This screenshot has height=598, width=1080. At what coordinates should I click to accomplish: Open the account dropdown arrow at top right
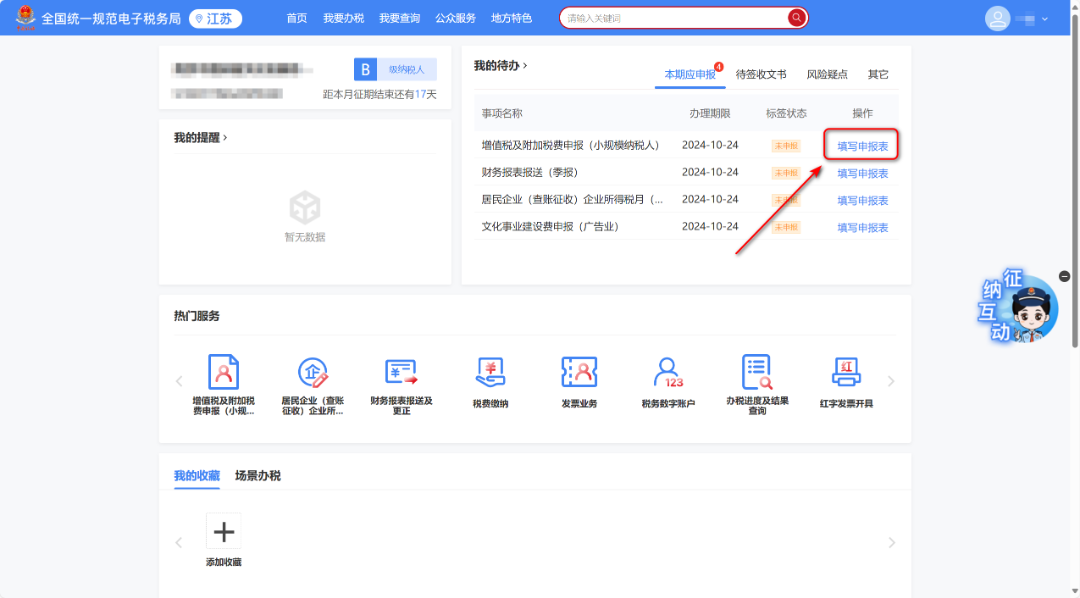tap(1047, 18)
